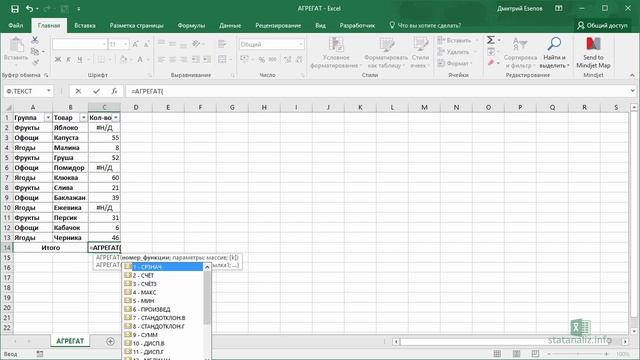The image size is (640, 360).
Task: Switch to Normal view icon in status bar
Action: [497, 353]
